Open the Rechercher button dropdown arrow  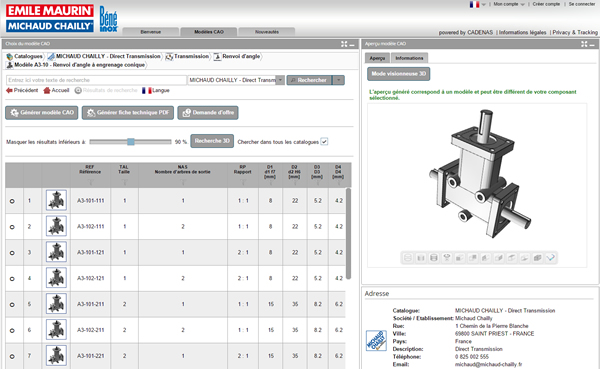(339, 80)
